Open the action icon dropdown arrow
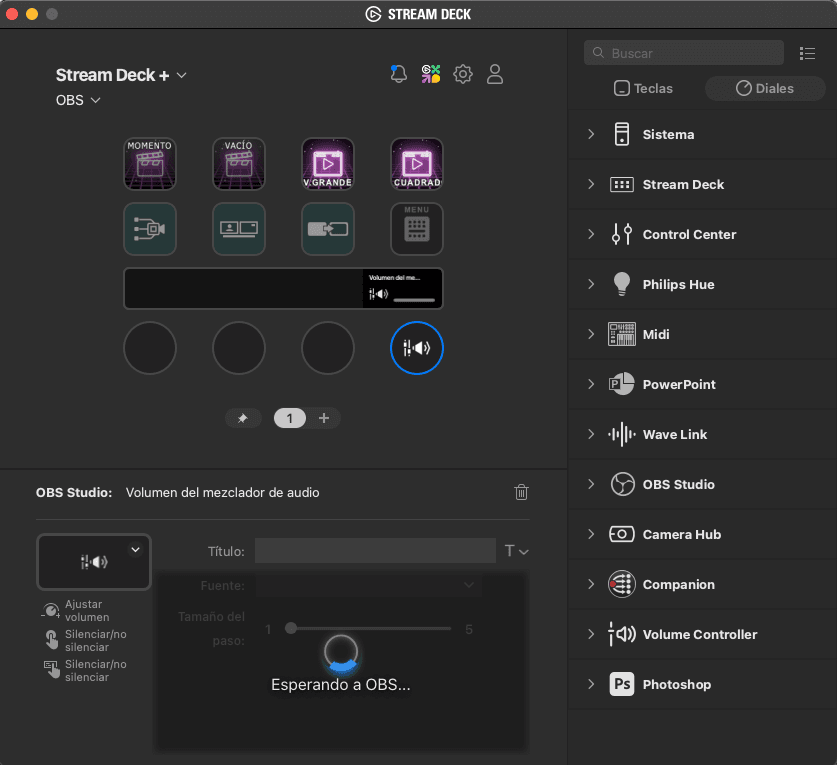Image resolution: width=837 pixels, height=765 pixels. 136,549
